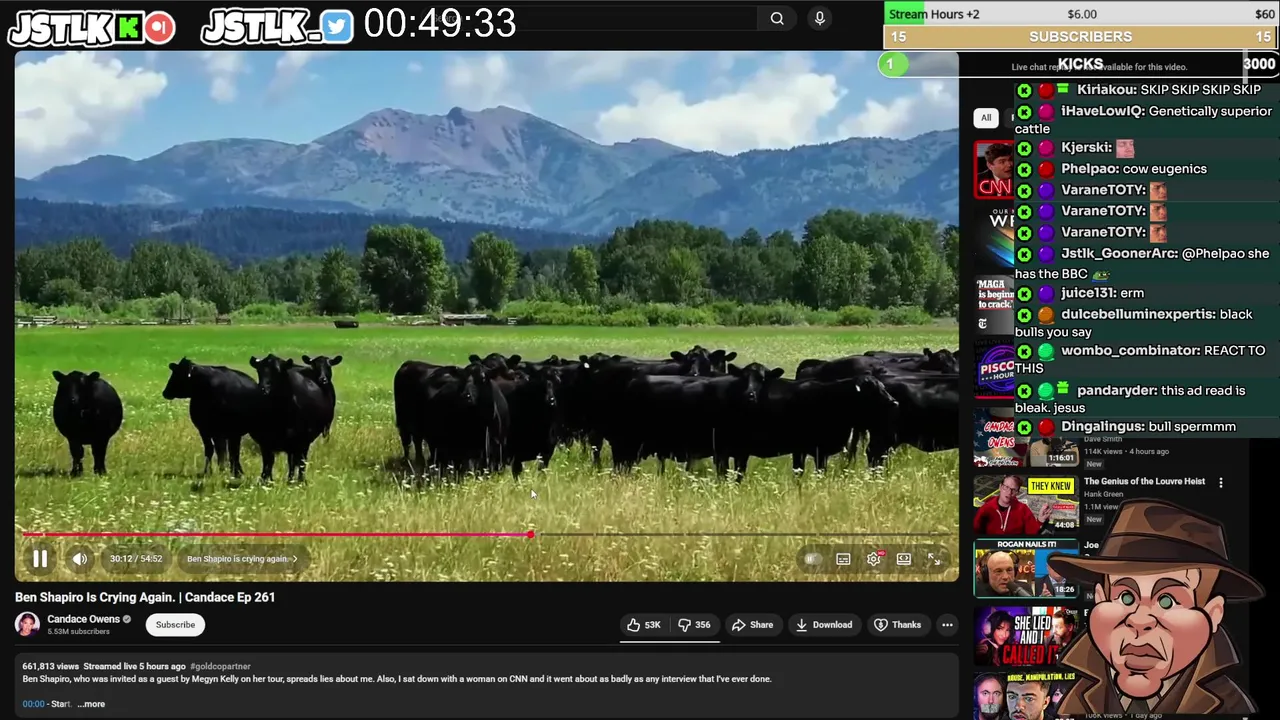Click the username 'dulcebelluminexpertis' in chat
This screenshot has height=720, width=1280.
pos(1138,314)
